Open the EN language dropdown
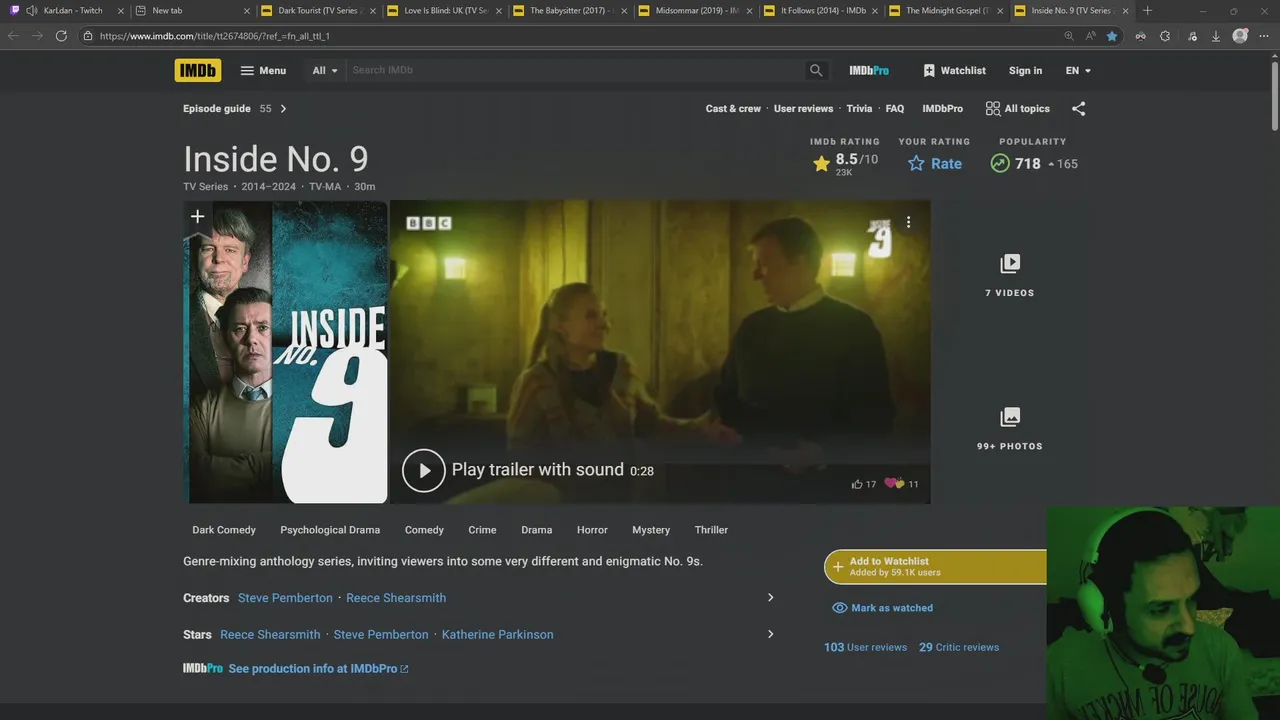This screenshot has height=720, width=1280. tap(1078, 70)
